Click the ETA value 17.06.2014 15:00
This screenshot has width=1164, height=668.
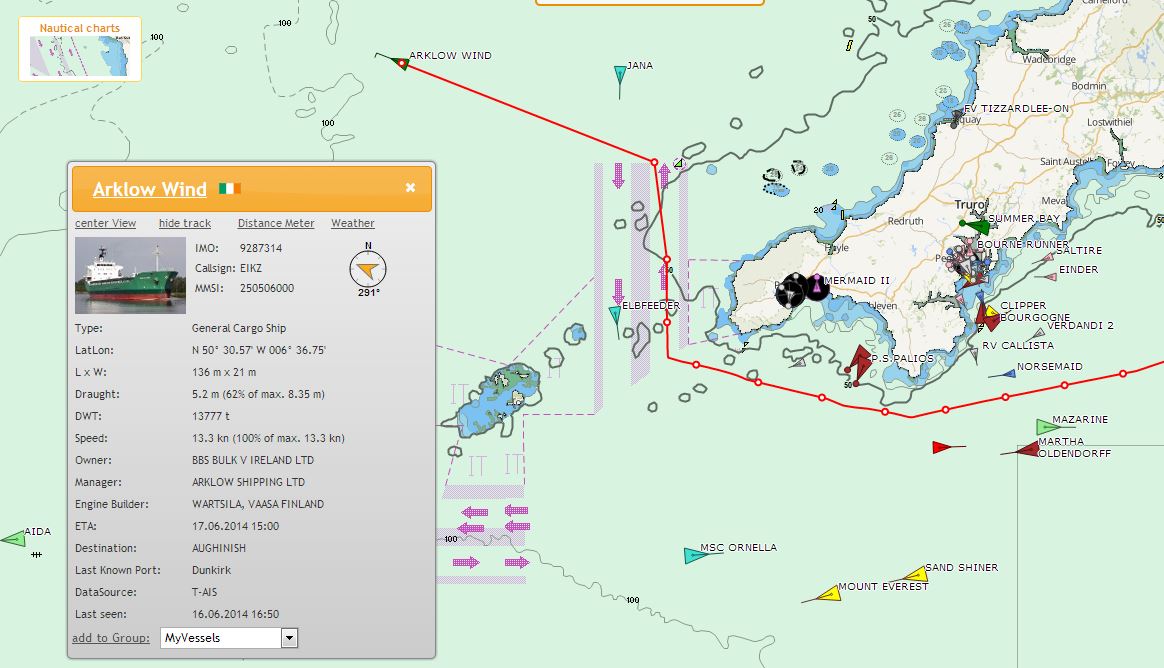235,526
